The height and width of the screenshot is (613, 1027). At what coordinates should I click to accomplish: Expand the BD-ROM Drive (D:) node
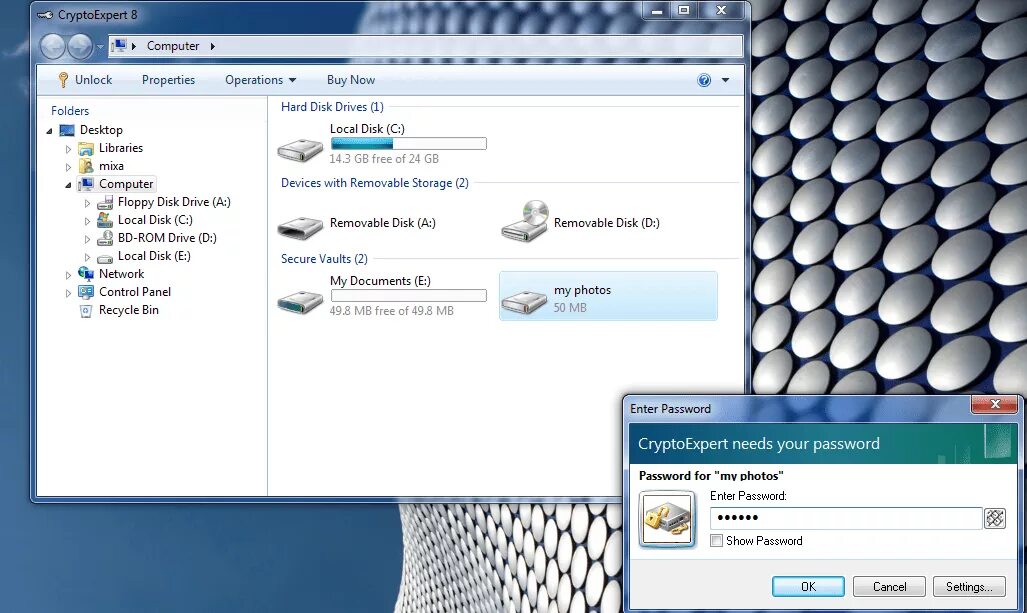pos(87,239)
